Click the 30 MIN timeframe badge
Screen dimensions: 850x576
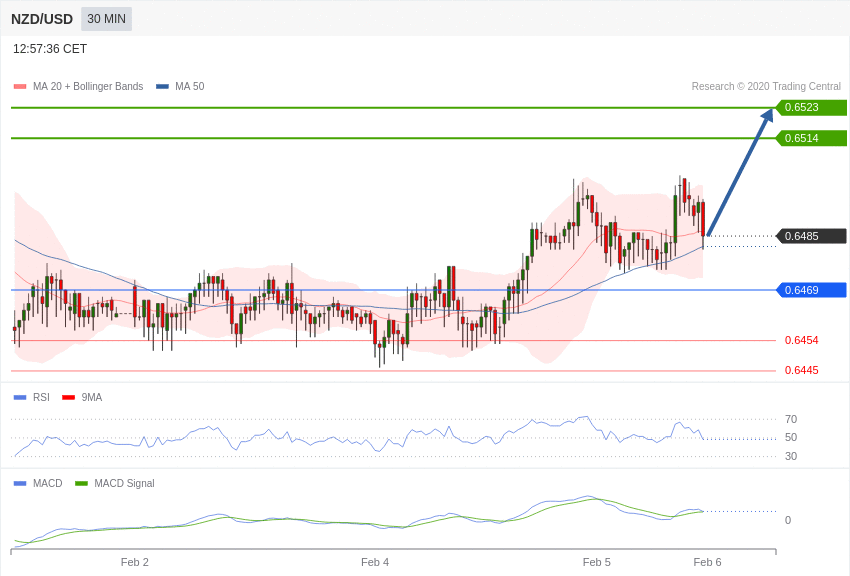[x=106, y=19]
